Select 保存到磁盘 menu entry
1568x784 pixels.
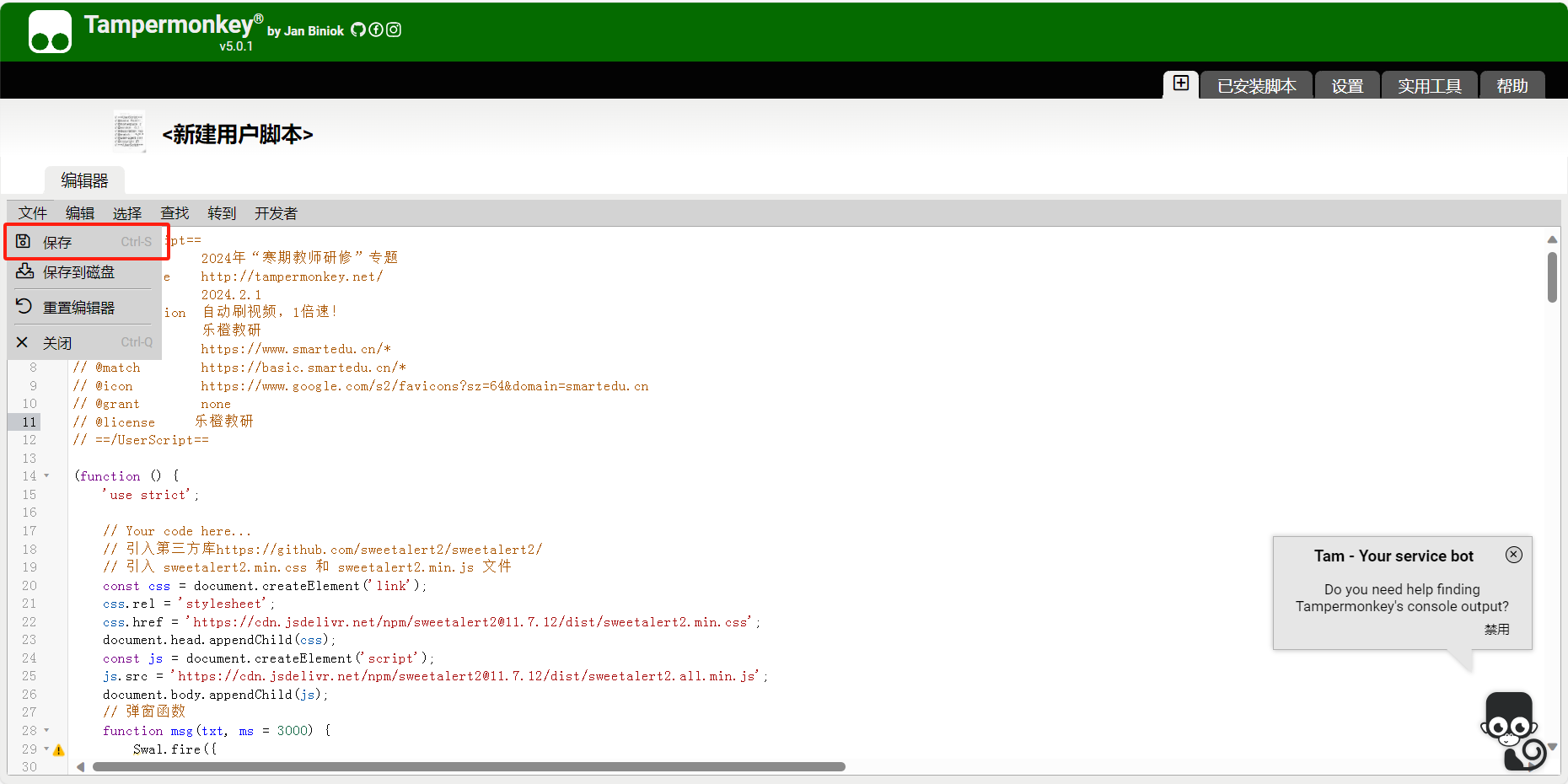click(x=84, y=271)
